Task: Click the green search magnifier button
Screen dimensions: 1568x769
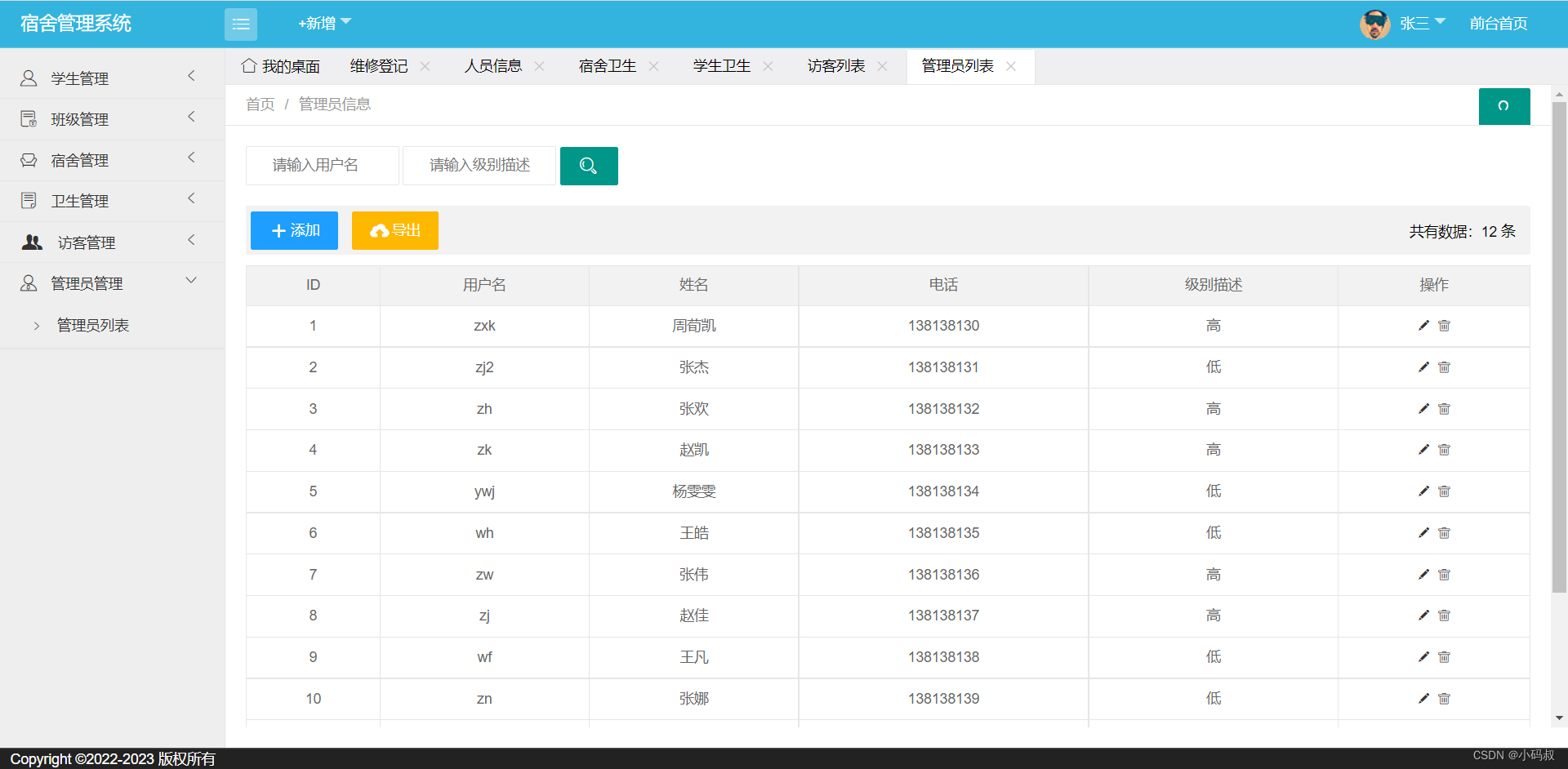Action: [589, 166]
